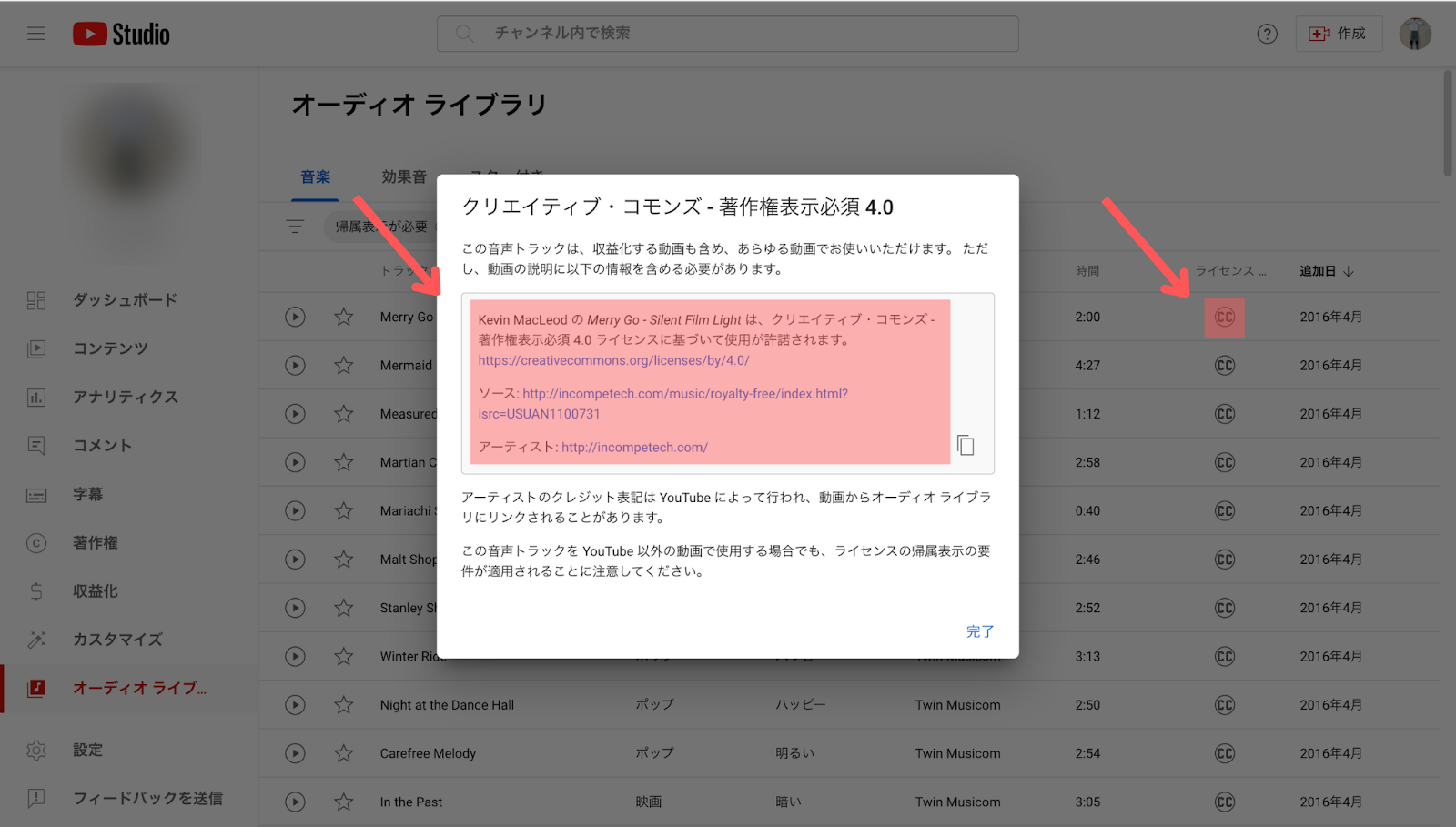Switch to the 効果音 tab

click(x=404, y=177)
